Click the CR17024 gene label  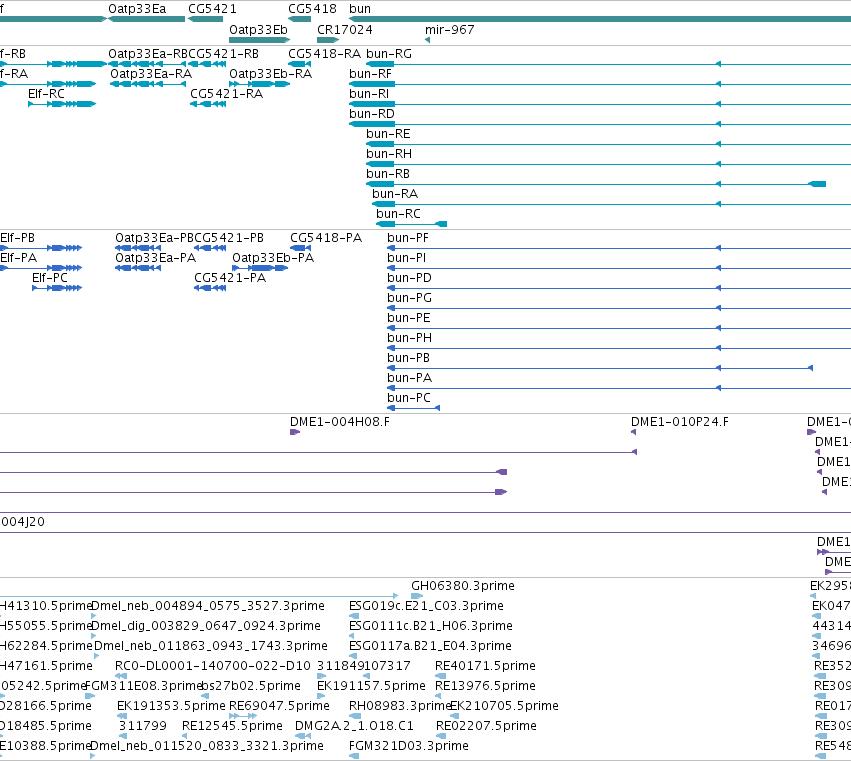pos(345,29)
